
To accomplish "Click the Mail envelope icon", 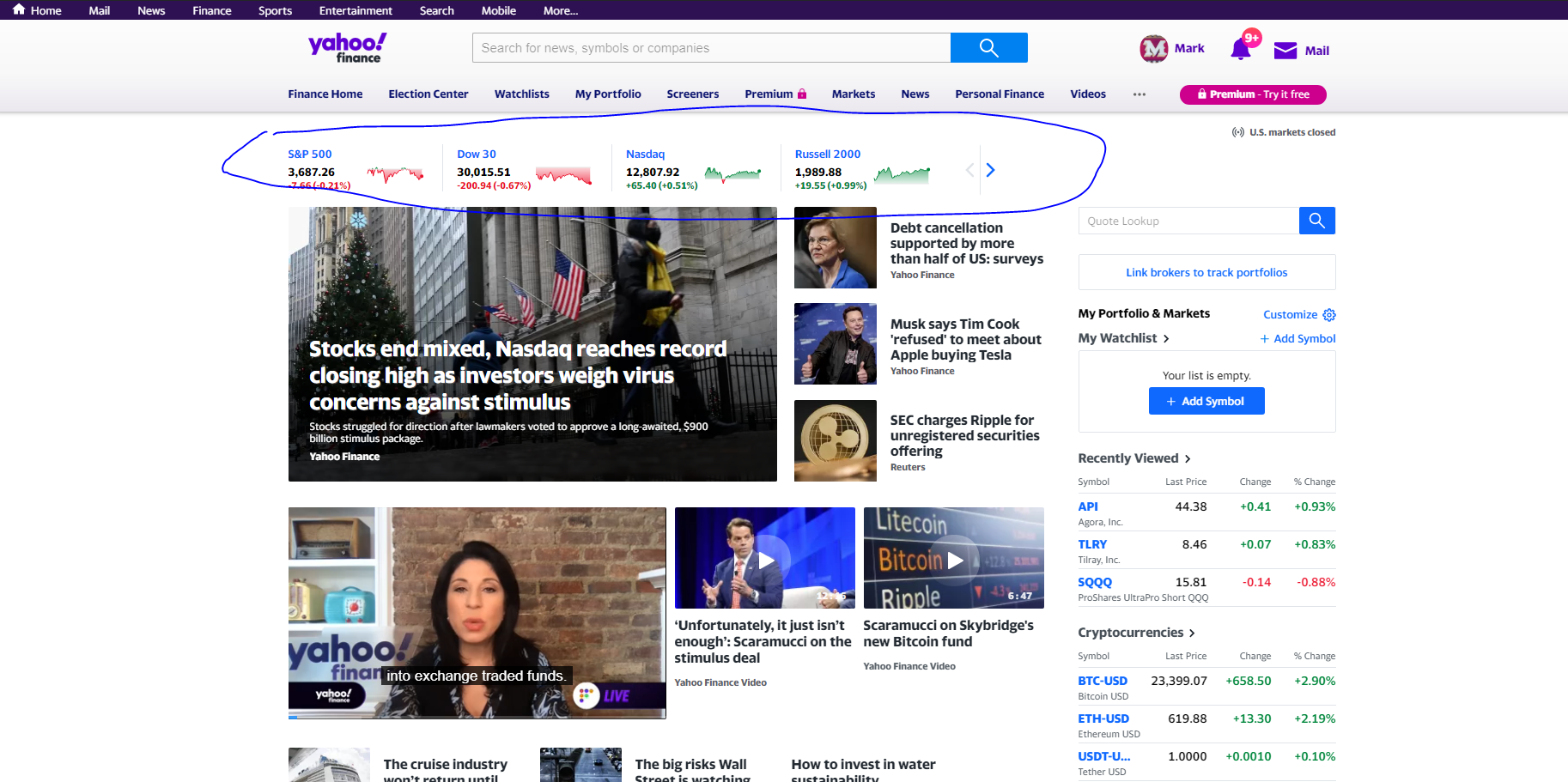I will point(1285,51).
